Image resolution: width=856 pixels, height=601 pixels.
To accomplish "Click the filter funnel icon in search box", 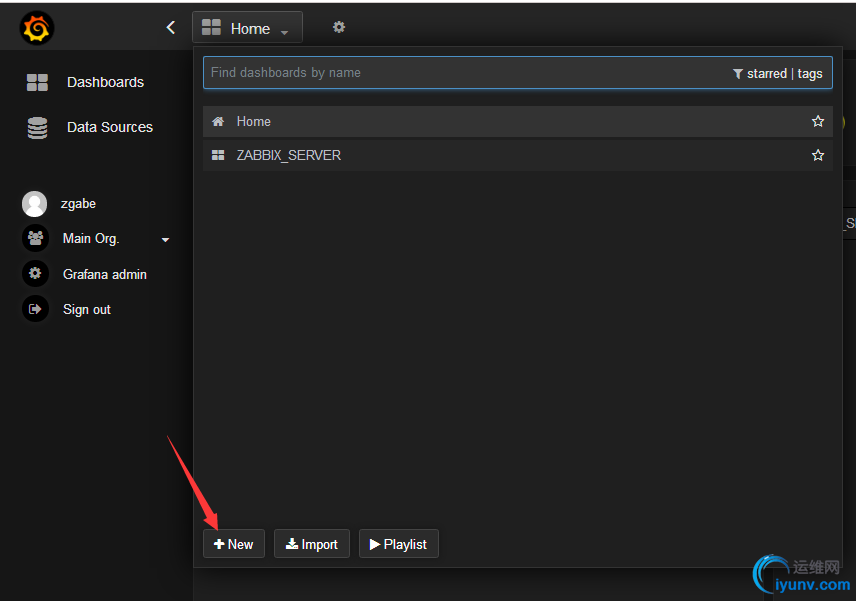I will [738, 74].
